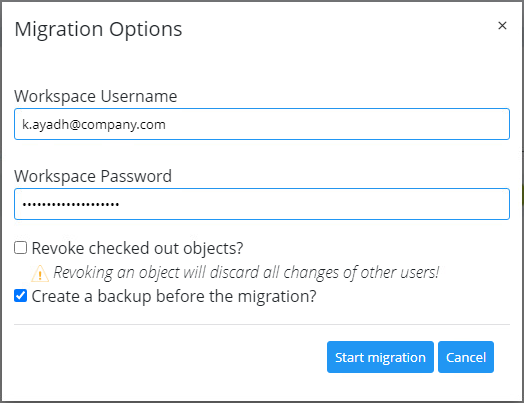Enable the Revoke checked out objects checkbox
Screen dimensions: 524x403
pos(20,248)
